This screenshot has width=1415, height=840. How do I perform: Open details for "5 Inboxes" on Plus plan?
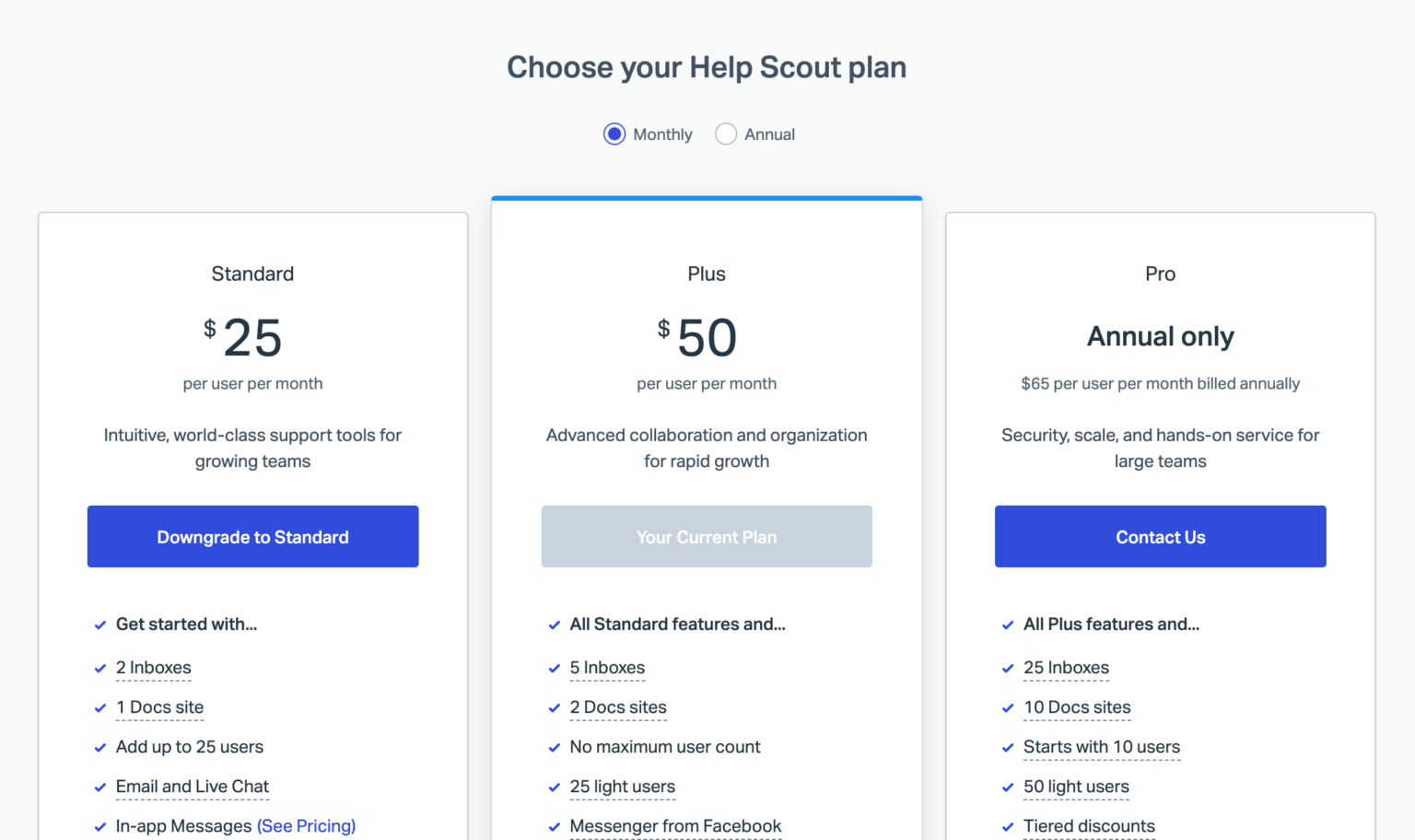click(x=607, y=668)
